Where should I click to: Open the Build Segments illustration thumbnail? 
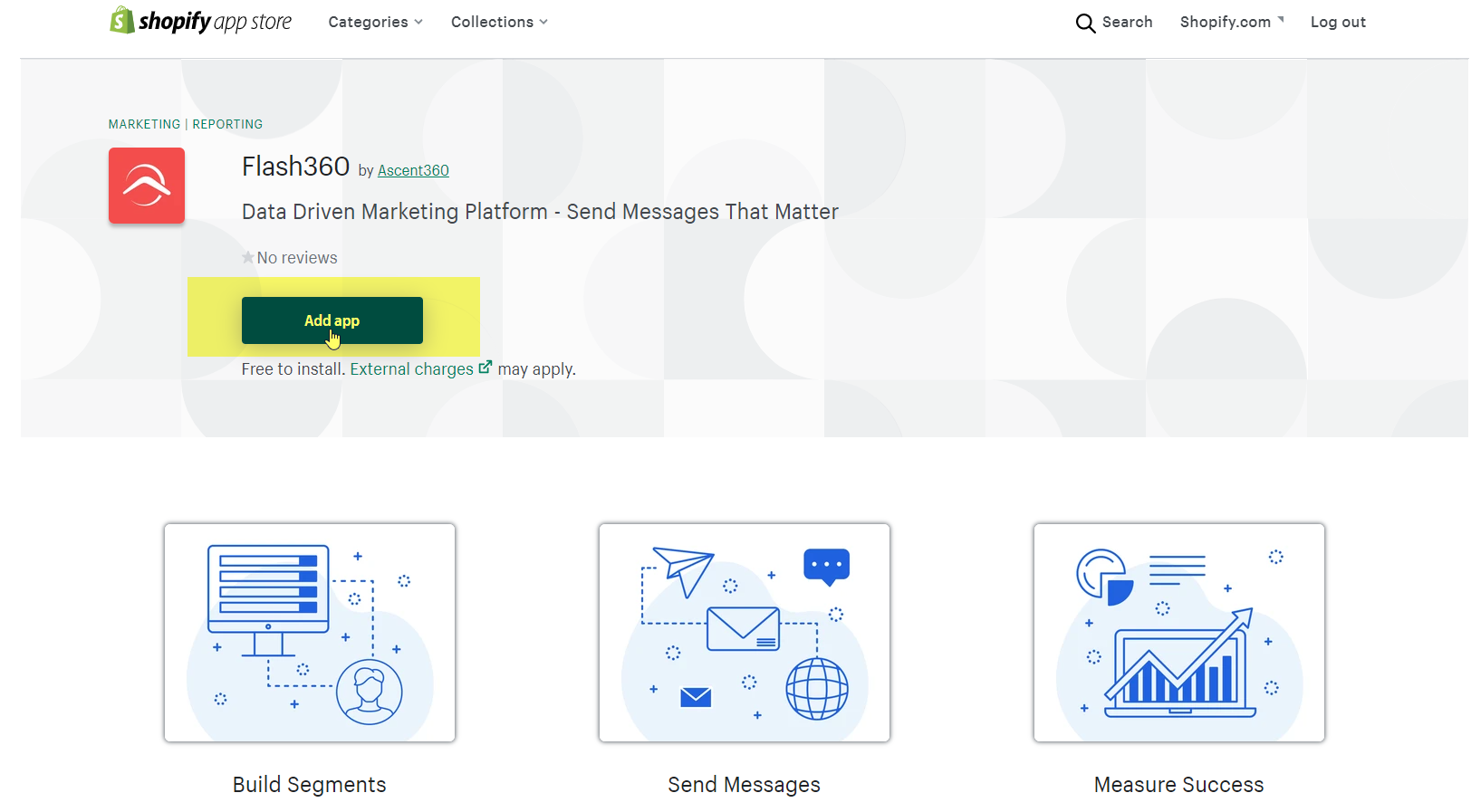click(x=310, y=633)
